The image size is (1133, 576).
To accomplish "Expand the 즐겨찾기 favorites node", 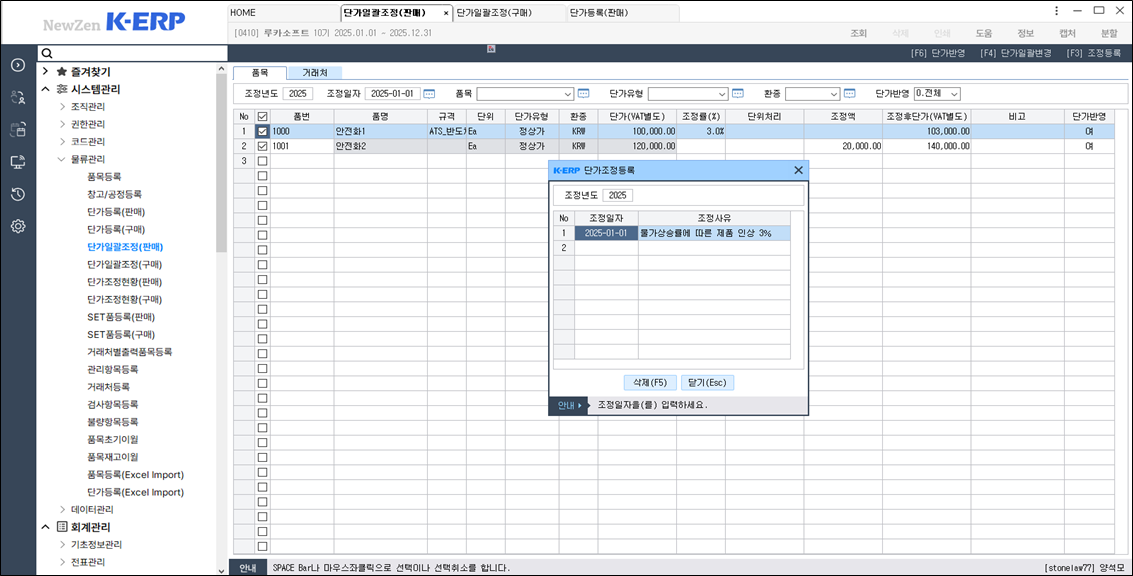I will pyautogui.click(x=46, y=72).
